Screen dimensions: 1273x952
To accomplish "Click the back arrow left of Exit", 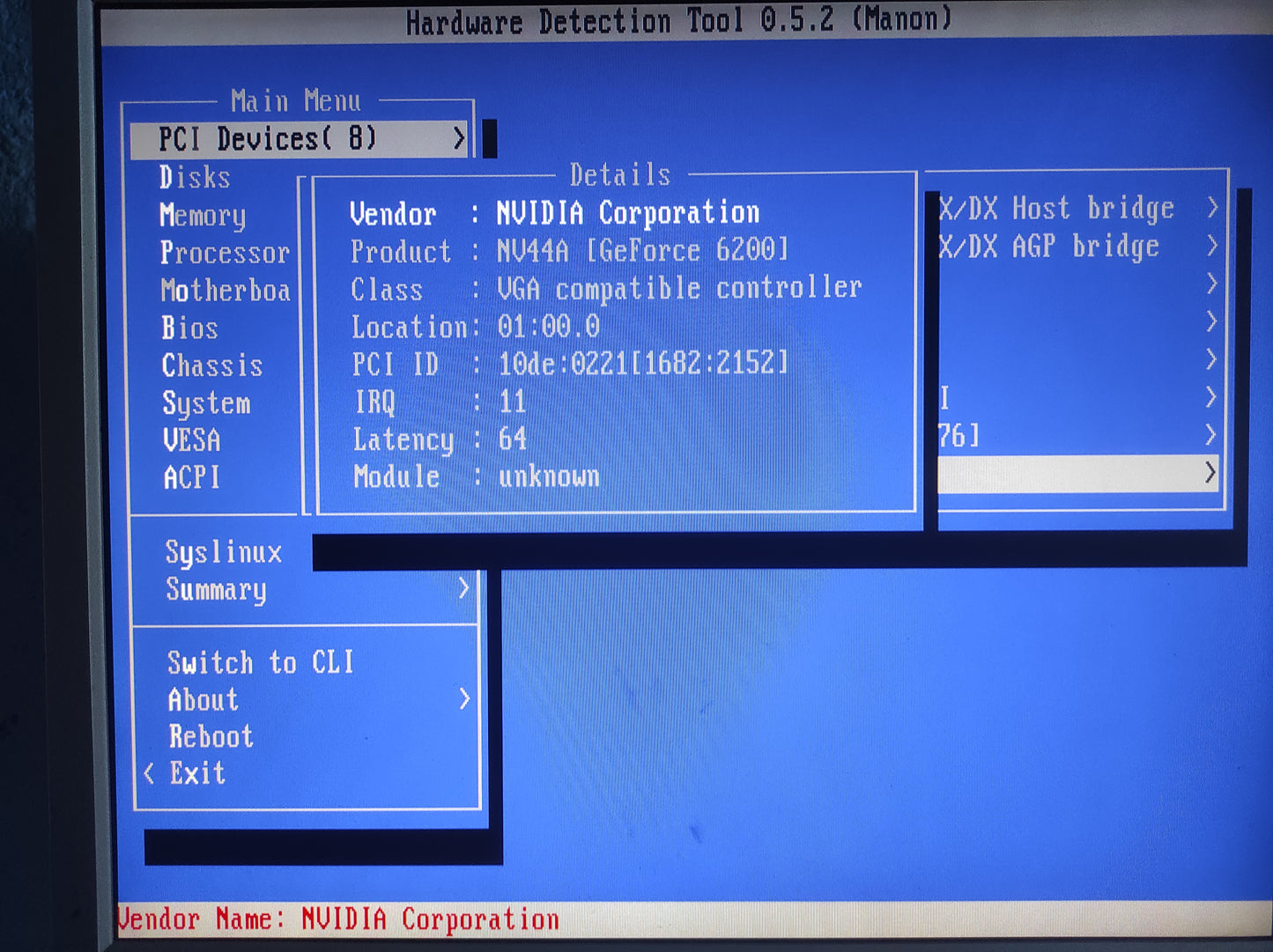I will click(x=149, y=773).
